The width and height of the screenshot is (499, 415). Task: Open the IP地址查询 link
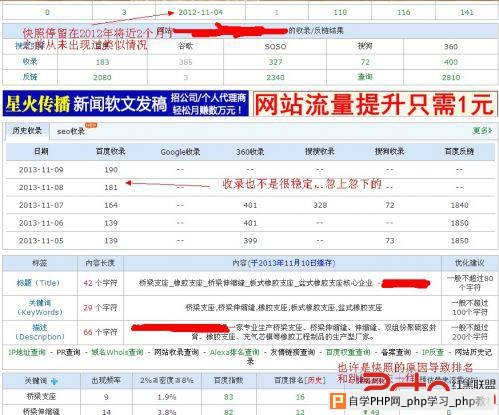coord(27,352)
